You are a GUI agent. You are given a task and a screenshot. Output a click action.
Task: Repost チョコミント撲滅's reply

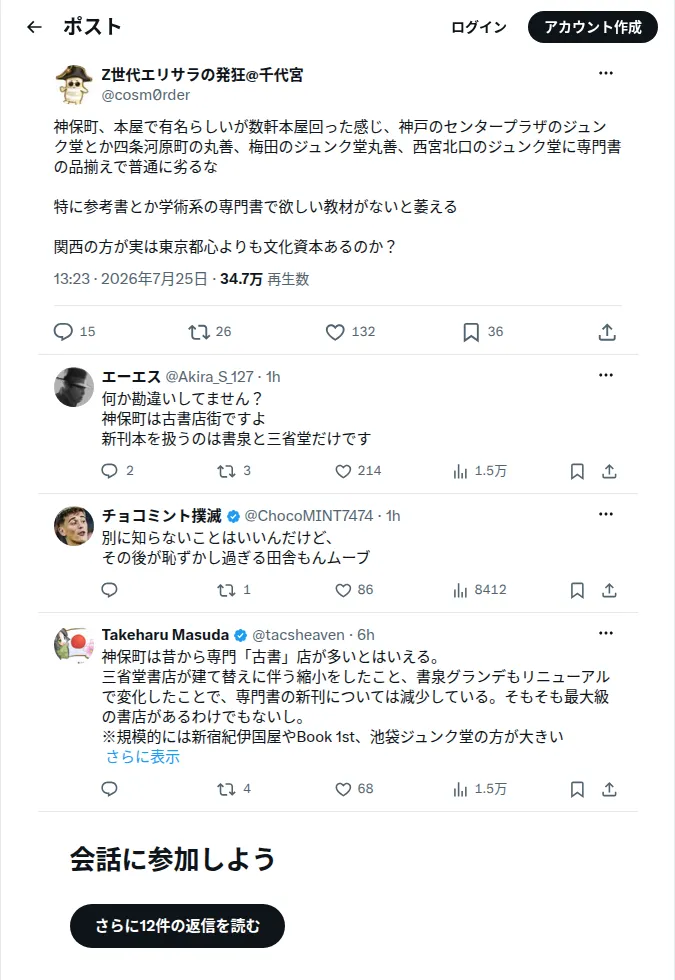click(226, 590)
